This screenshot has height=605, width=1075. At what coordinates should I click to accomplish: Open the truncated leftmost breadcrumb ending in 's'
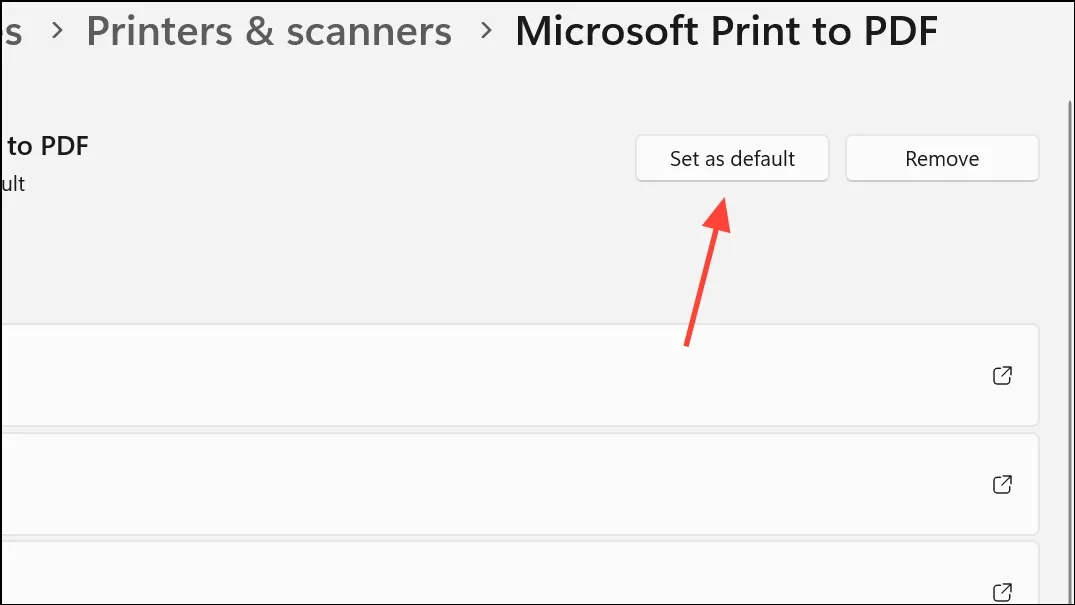pos(12,32)
